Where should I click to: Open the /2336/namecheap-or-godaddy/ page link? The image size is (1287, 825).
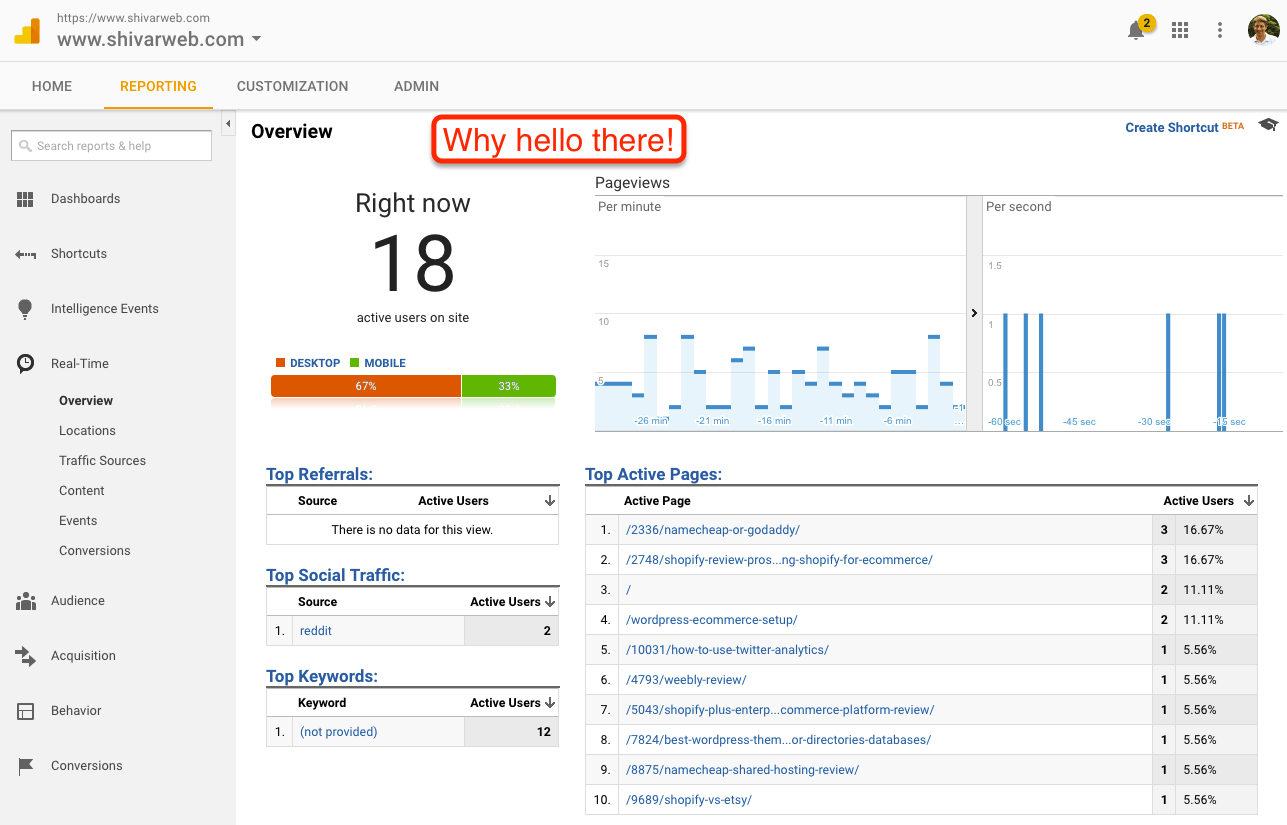click(713, 530)
